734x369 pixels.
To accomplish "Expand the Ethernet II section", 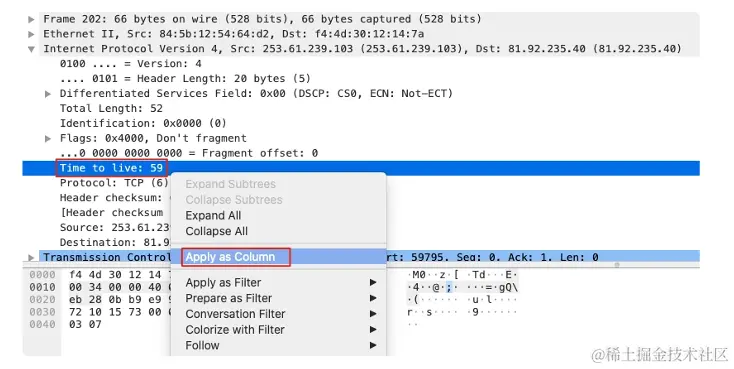I will [31, 34].
